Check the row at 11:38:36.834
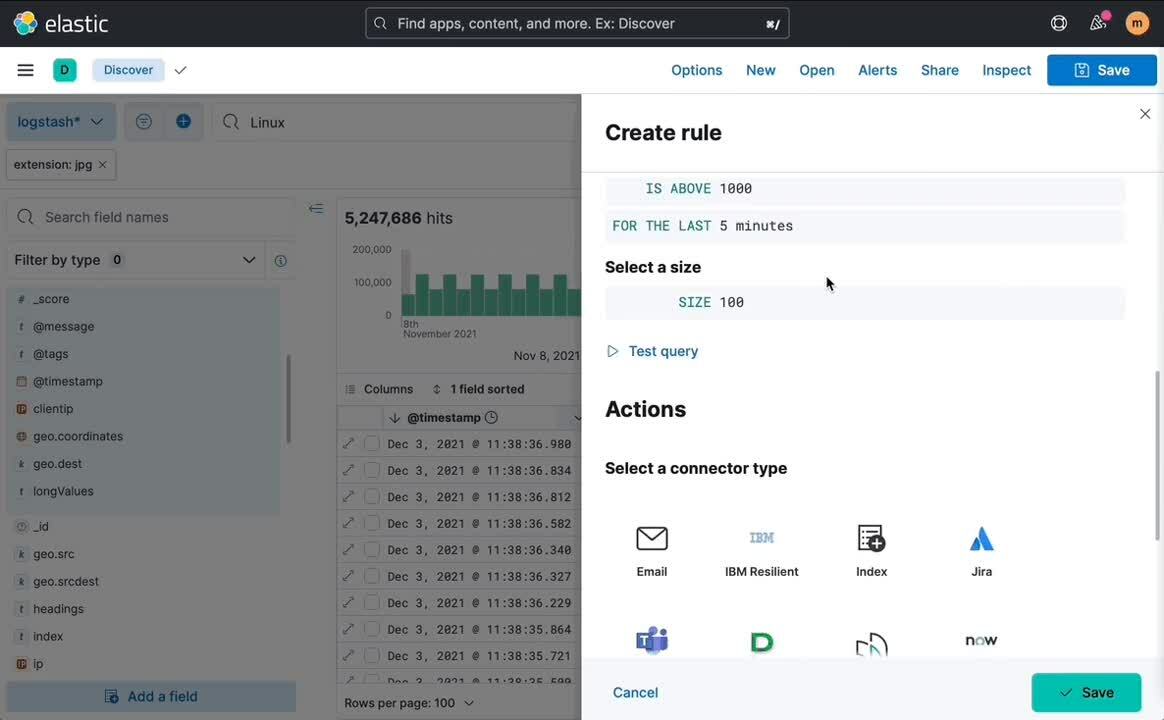This screenshot has width=1164, height=720. pos(372,471)
